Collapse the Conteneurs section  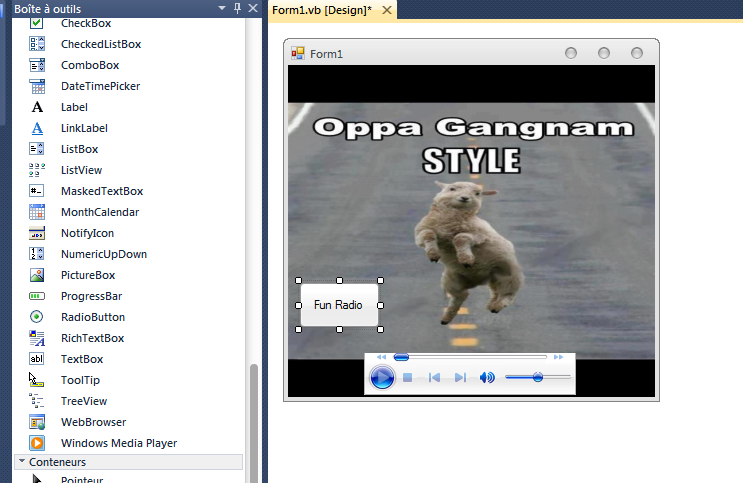coord(21,461)
